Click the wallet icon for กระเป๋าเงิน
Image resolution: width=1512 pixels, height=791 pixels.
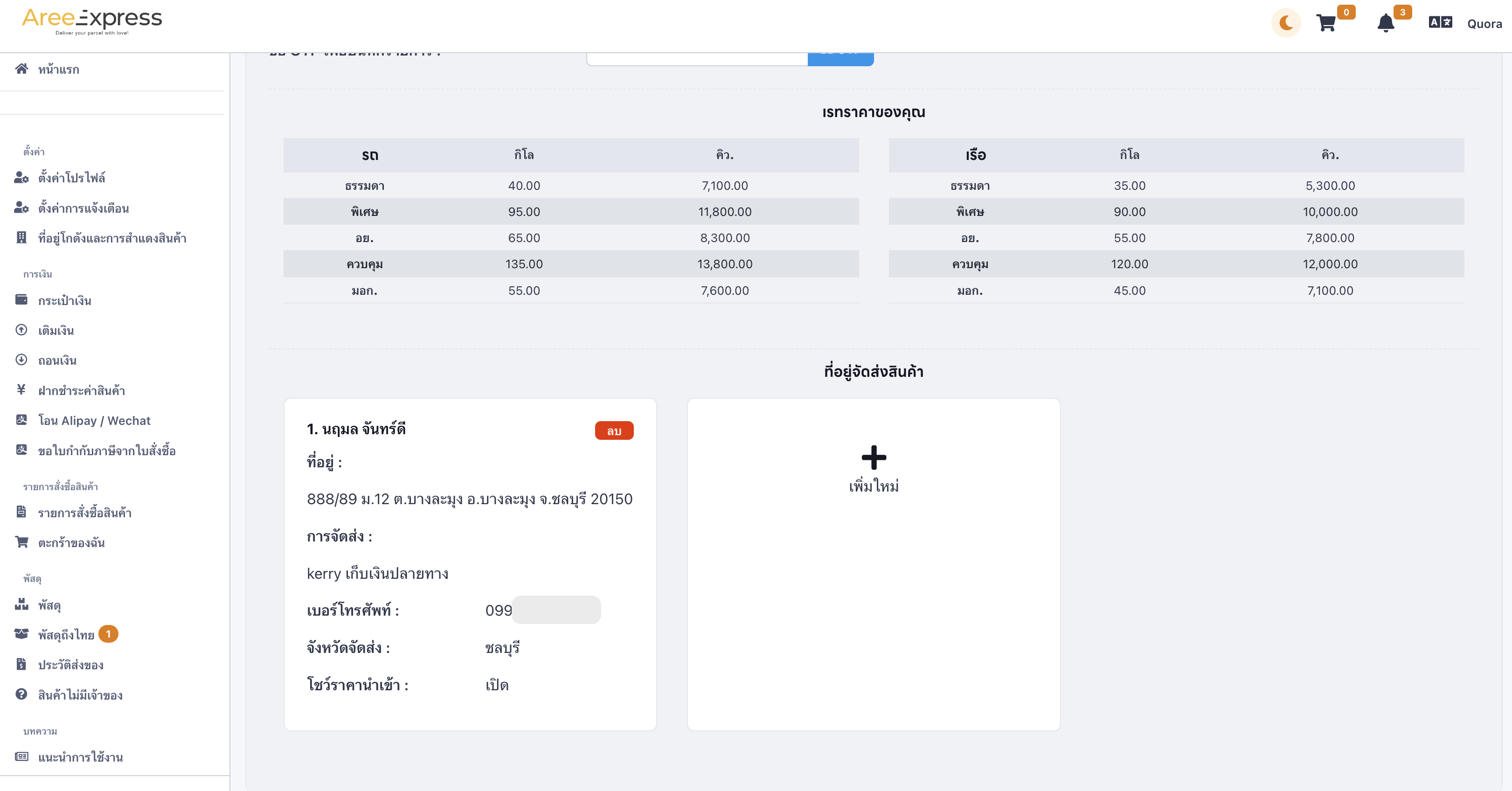click(x=21, y=300)
